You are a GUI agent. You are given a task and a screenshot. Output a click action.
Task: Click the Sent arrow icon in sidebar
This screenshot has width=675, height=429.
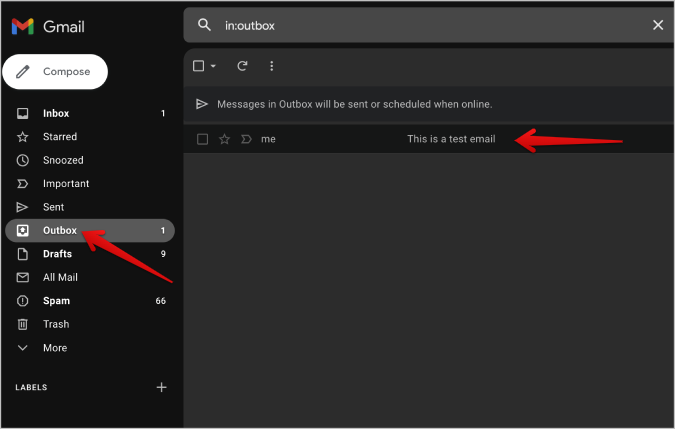tap(22, 207)
